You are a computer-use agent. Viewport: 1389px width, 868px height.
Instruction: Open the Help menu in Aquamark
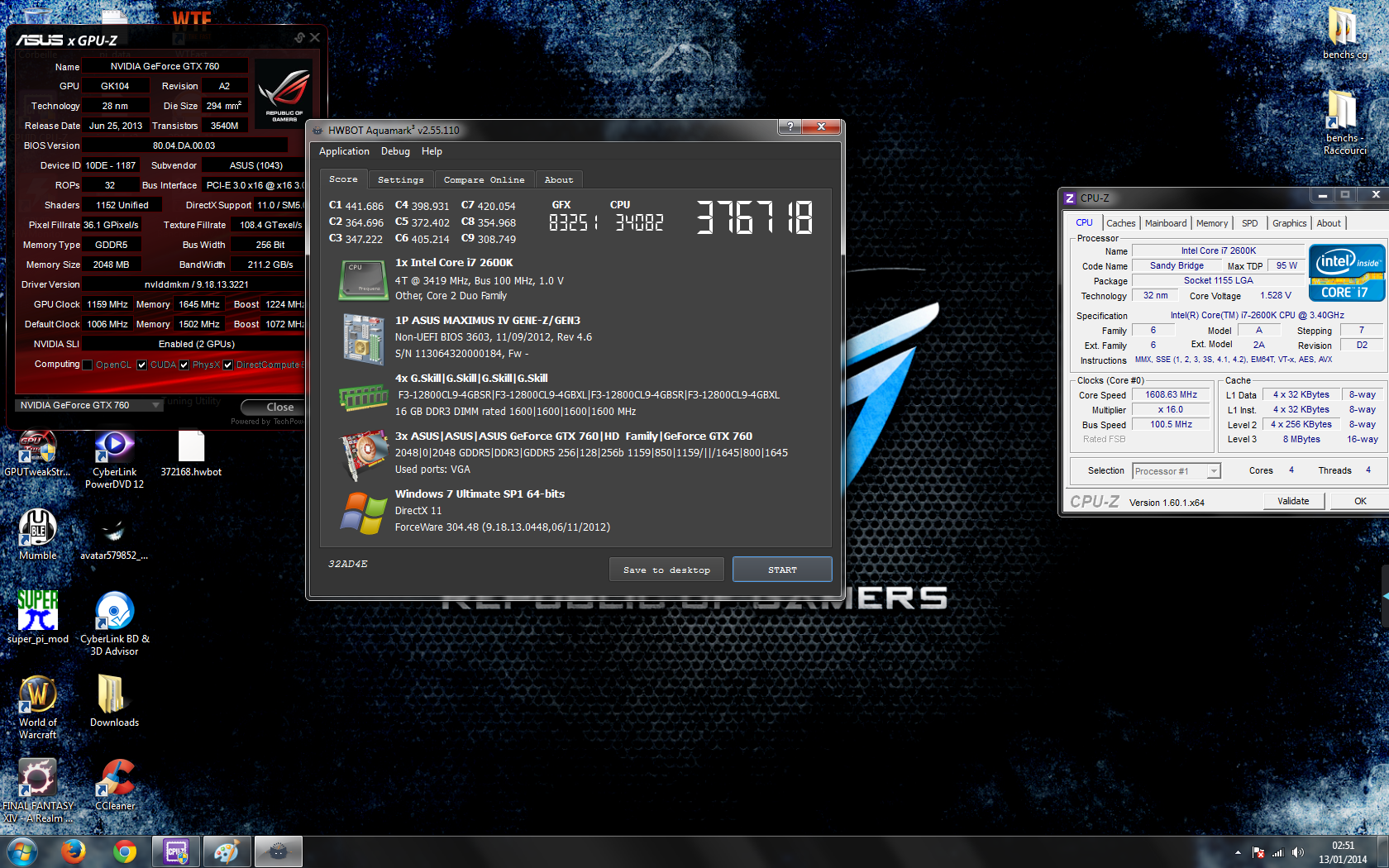coord(432,151)
